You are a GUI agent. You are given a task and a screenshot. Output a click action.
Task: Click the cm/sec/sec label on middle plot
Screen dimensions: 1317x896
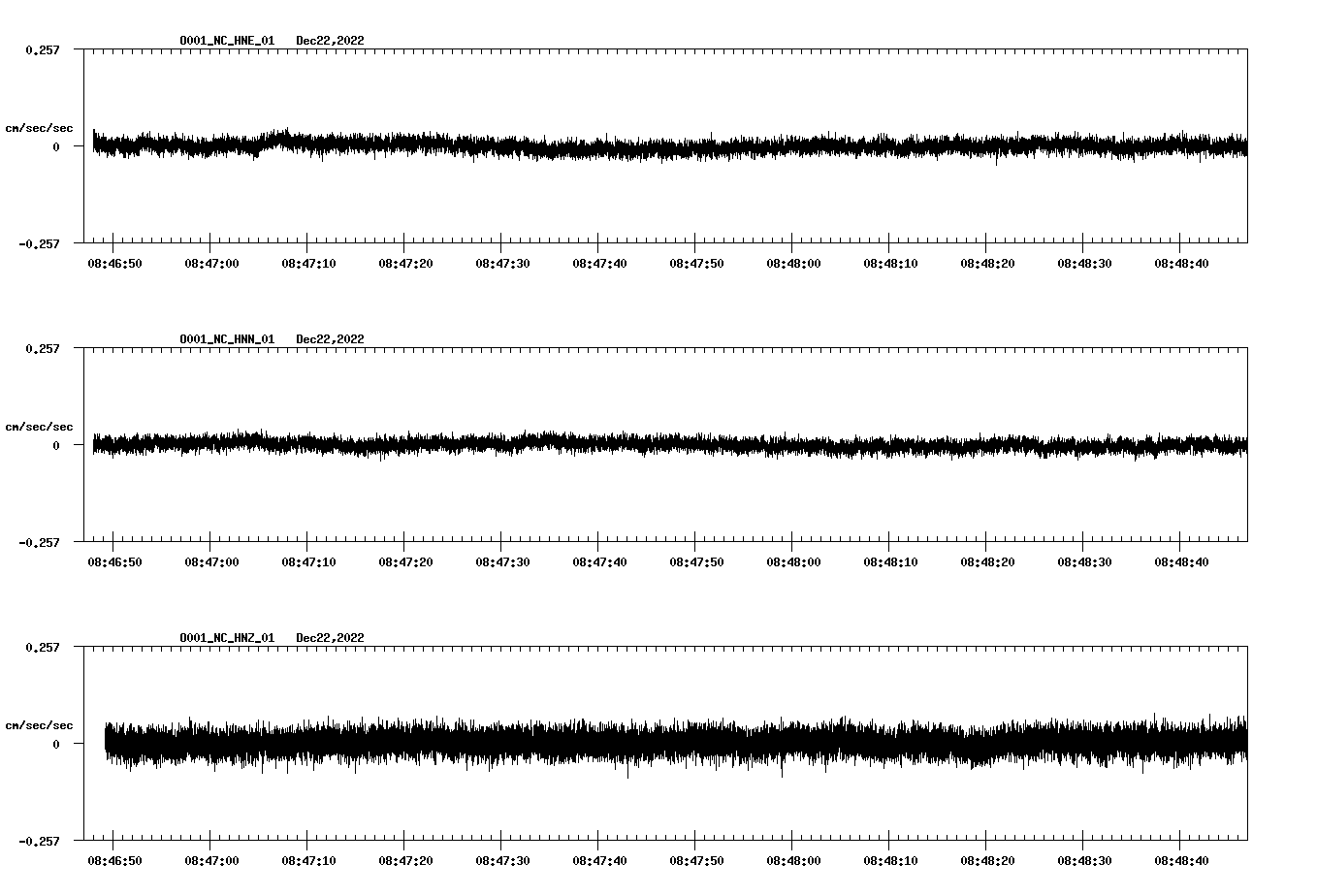(40, 426)
